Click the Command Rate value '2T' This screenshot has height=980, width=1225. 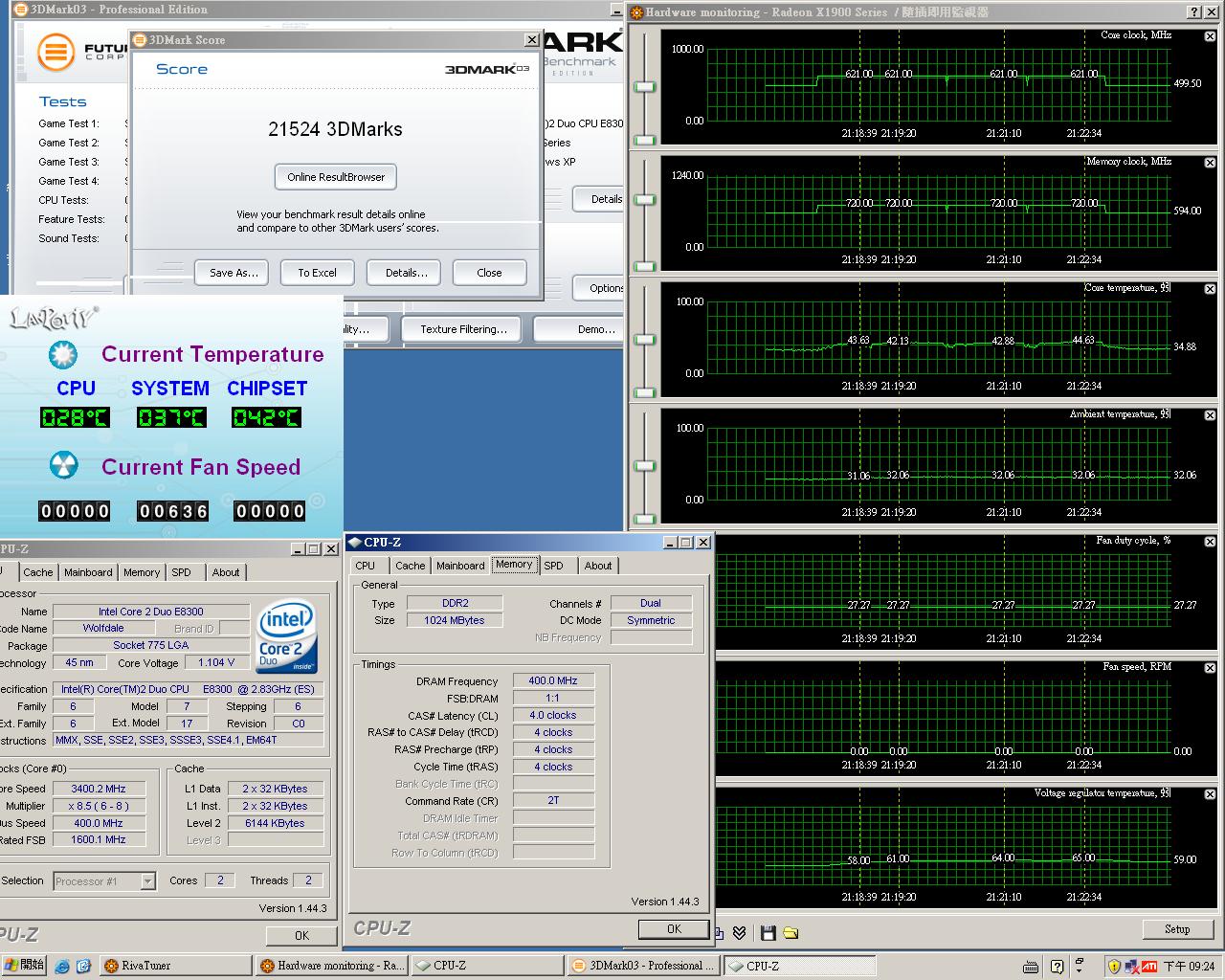(x=553, y=800)
